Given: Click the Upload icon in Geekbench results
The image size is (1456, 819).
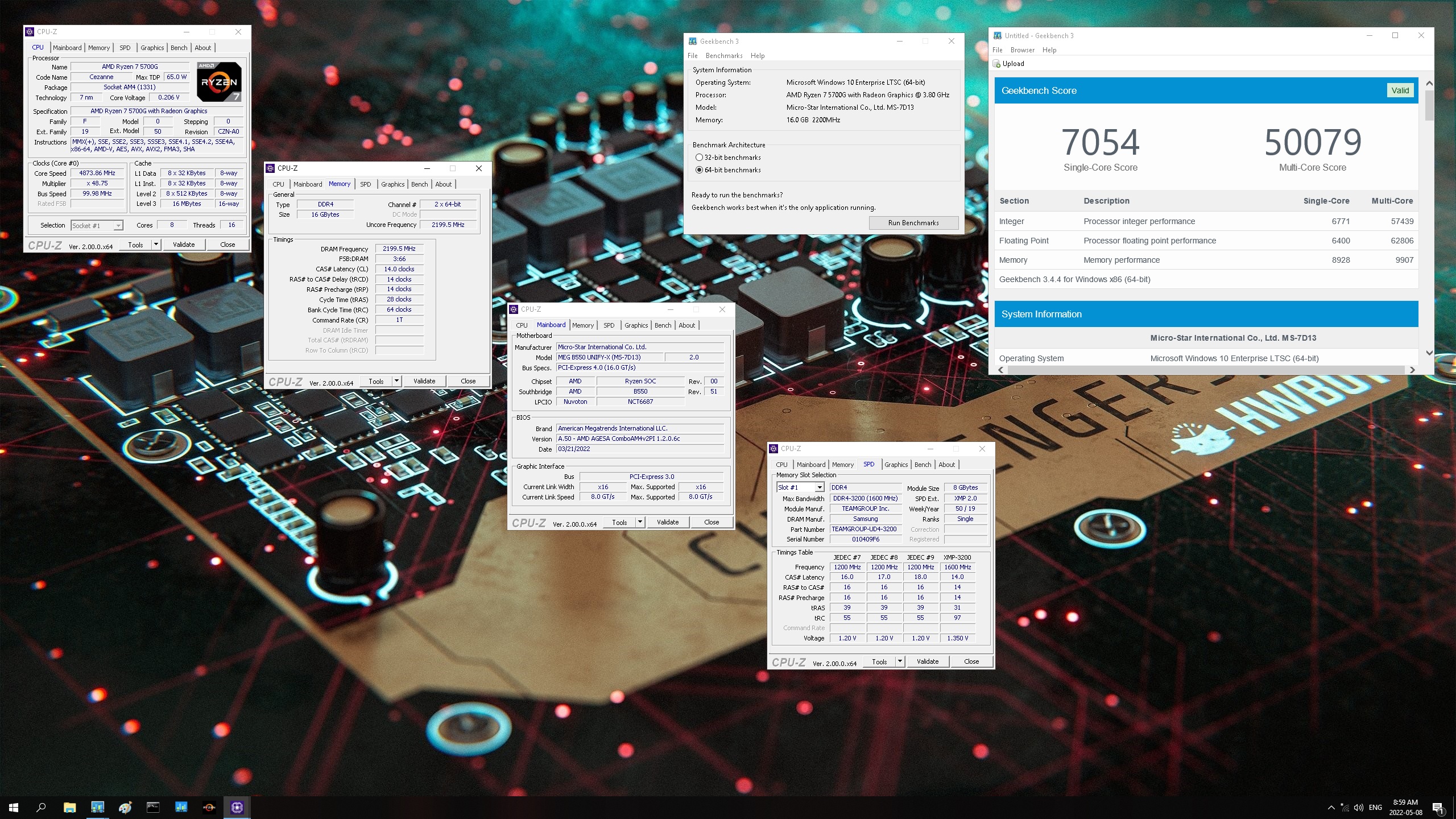Looking at the screenshot, I should coord(996,64).
